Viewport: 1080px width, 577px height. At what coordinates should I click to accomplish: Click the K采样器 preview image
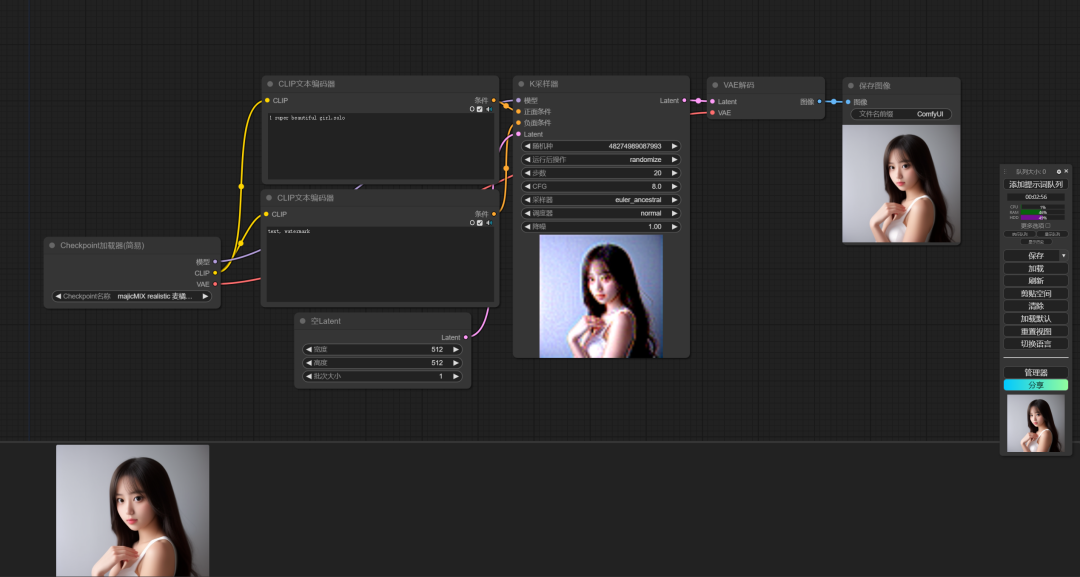601,296
